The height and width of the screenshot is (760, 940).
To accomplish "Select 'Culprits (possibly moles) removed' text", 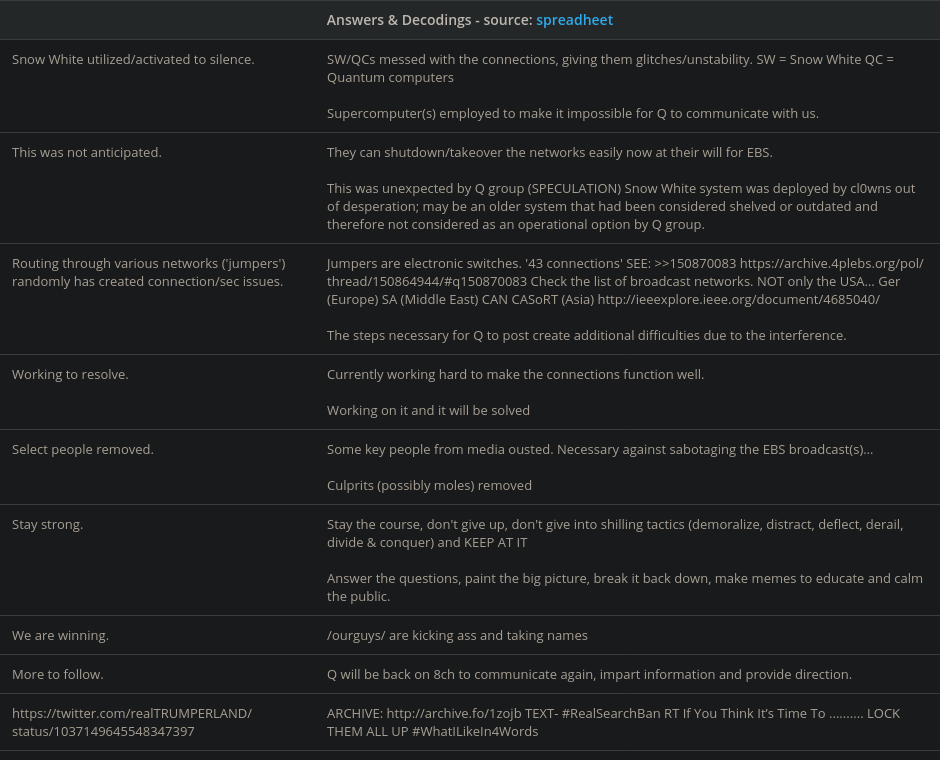I will [x=429, y=485].
